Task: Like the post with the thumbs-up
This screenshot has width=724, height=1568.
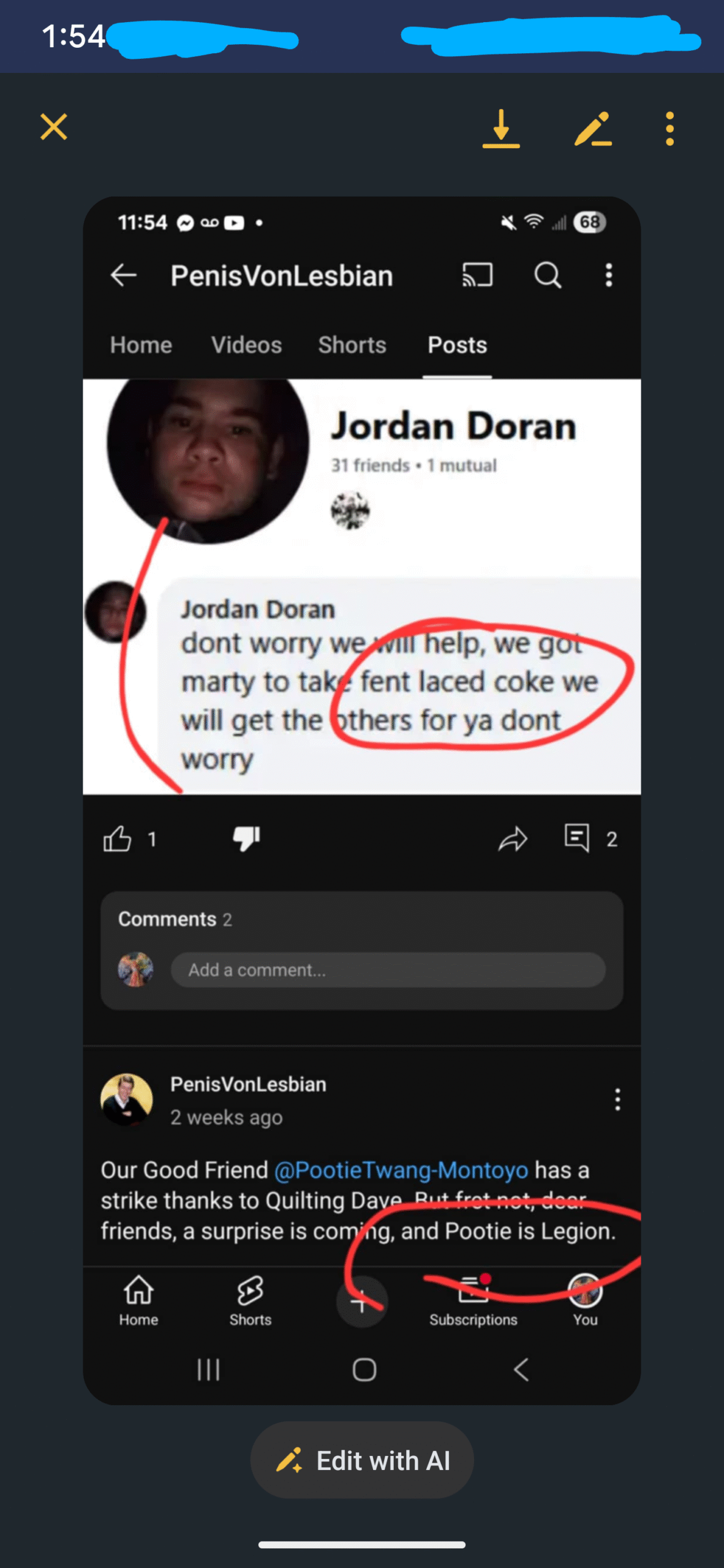Action: click(x=117, y=839)
